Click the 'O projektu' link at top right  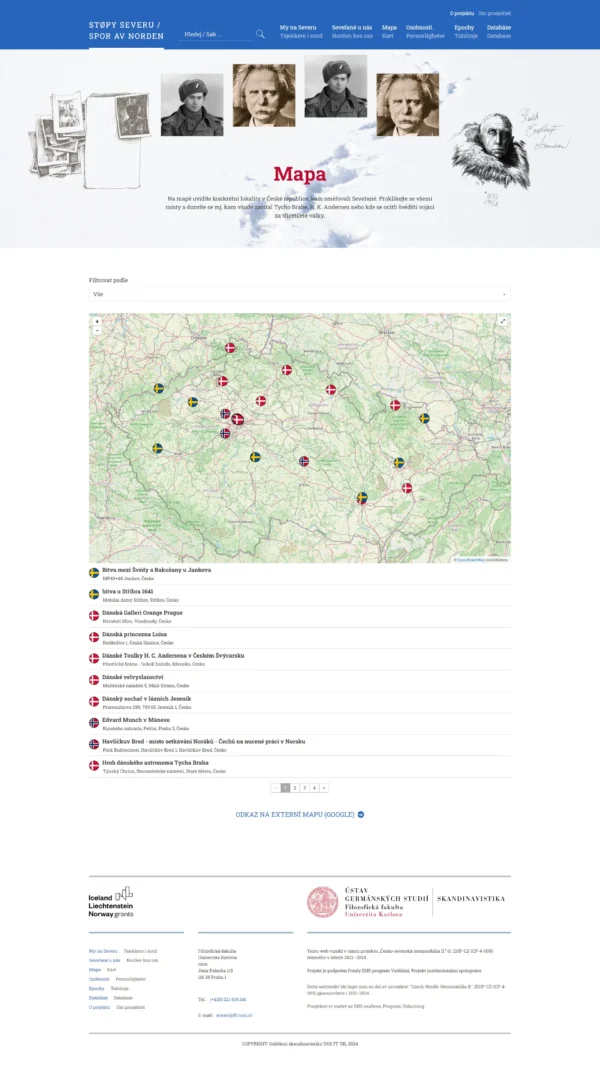460,13
